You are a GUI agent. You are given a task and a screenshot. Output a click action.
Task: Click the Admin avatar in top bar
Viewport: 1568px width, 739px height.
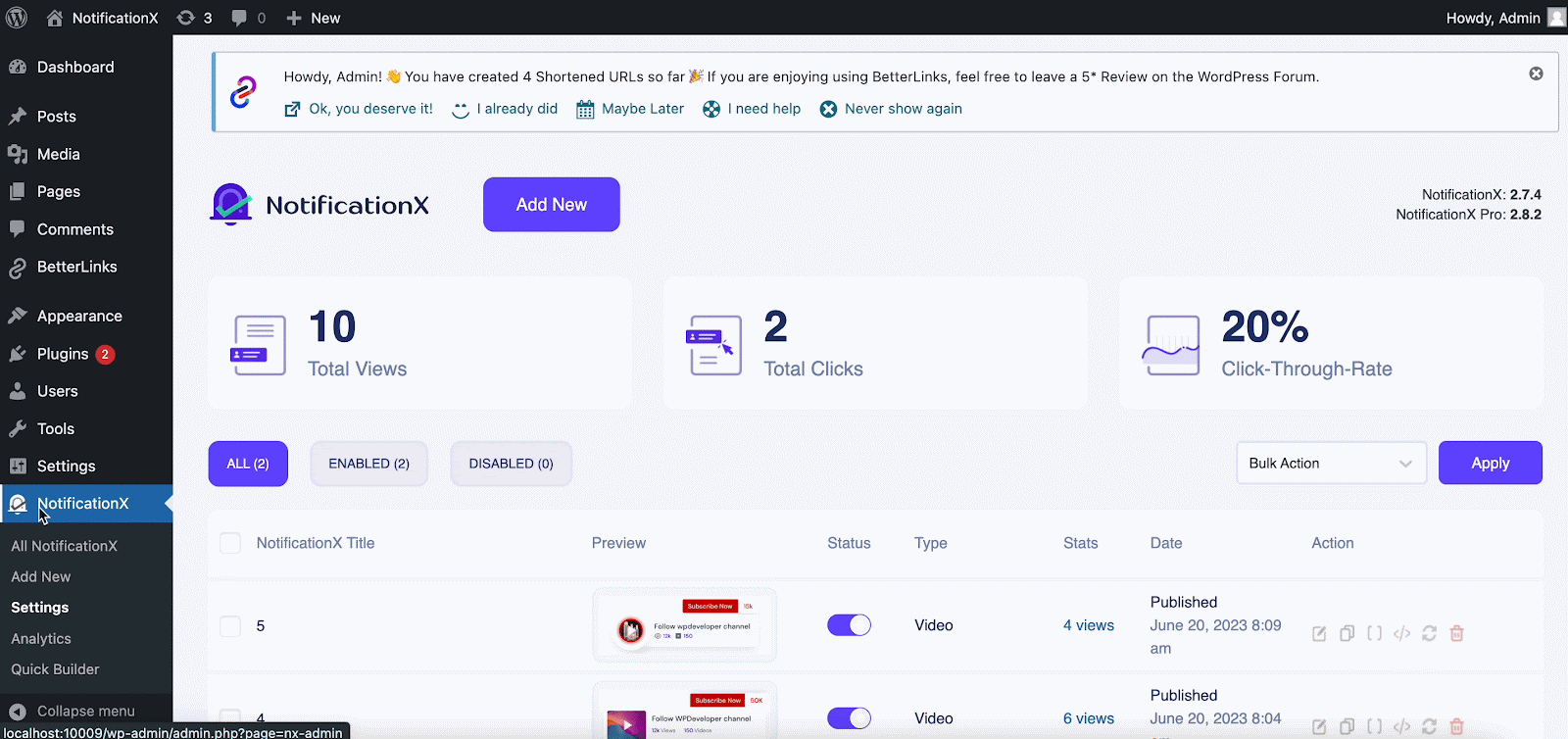click(x=1556, y=18)
